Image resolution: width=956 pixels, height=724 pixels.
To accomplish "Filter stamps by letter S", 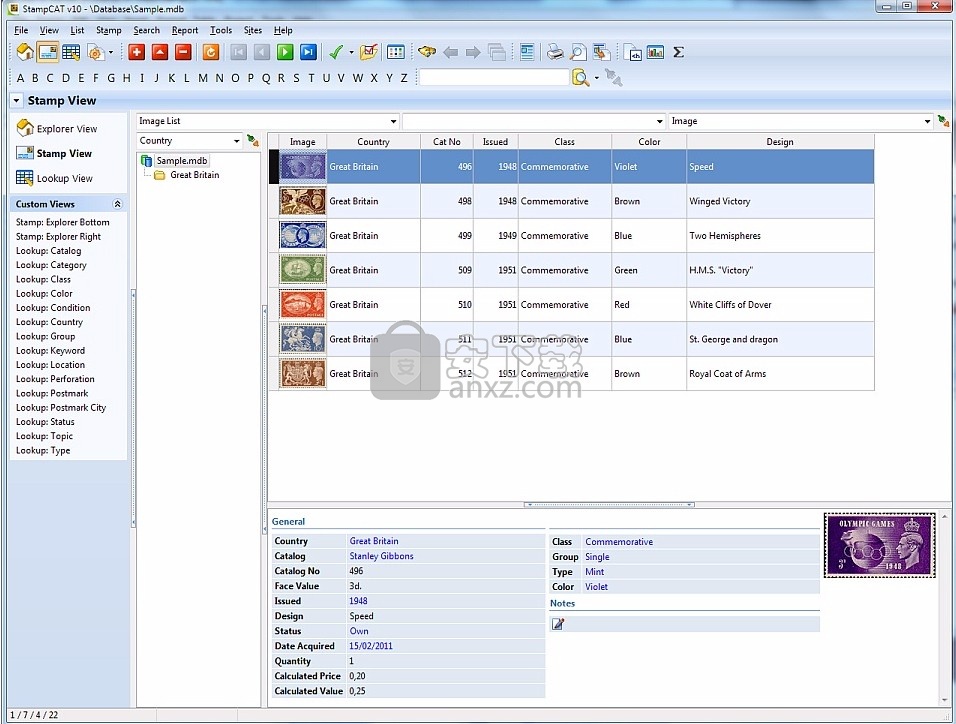I will click(296, 78).
